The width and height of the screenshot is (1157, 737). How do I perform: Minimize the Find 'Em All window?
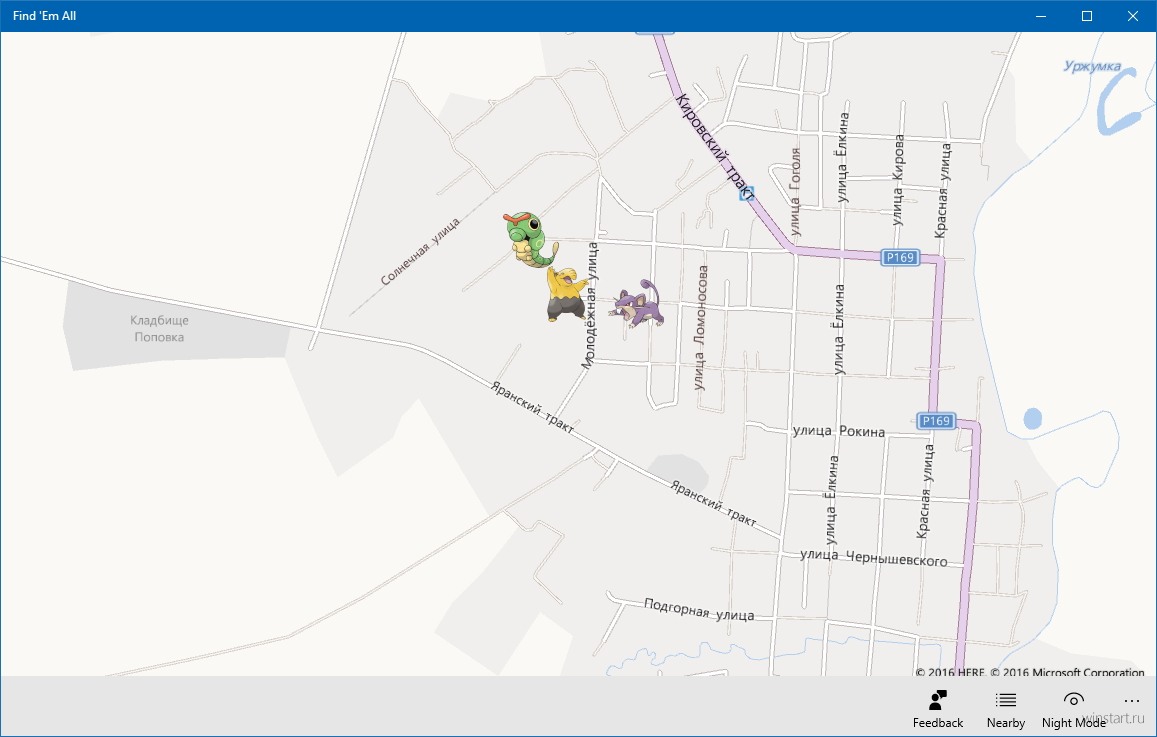(1041, 16)
